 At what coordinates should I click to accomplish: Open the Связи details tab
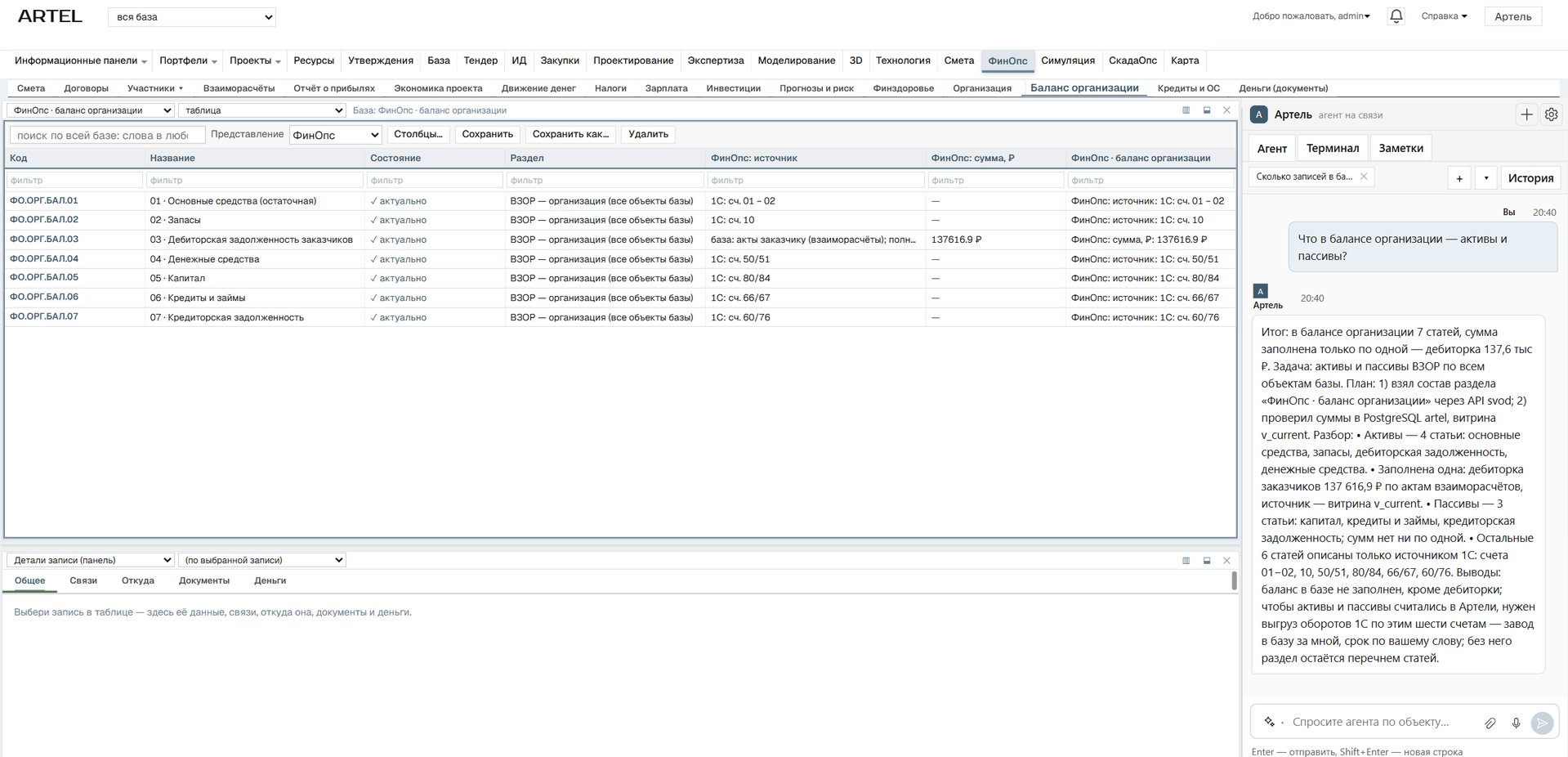[83, 580]
